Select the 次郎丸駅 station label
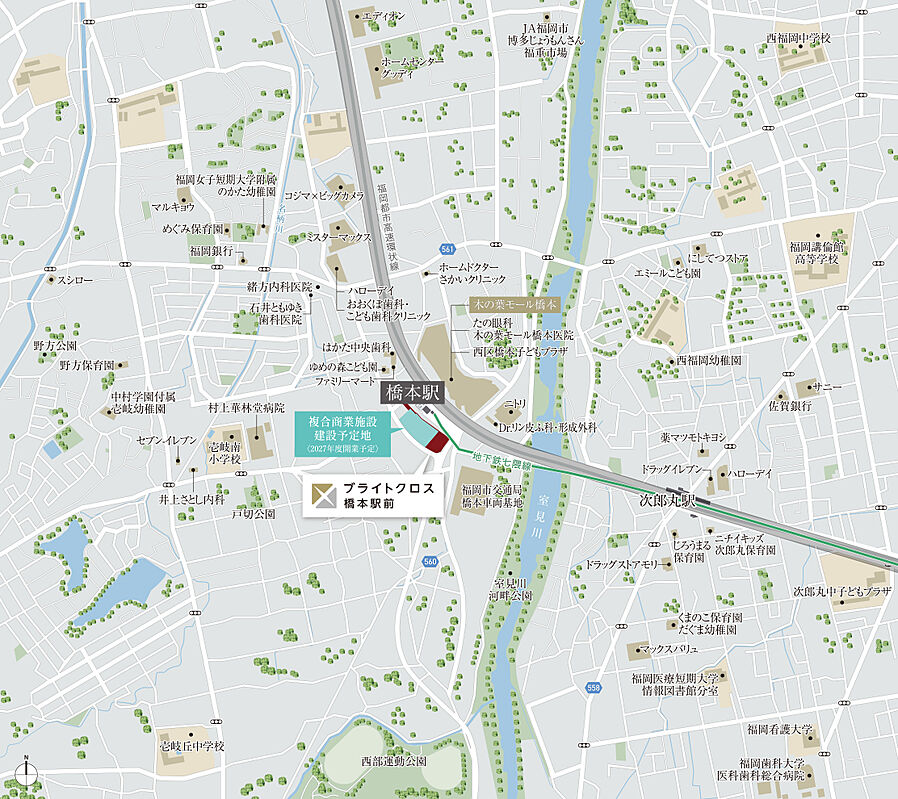 [x=667, y=500]
